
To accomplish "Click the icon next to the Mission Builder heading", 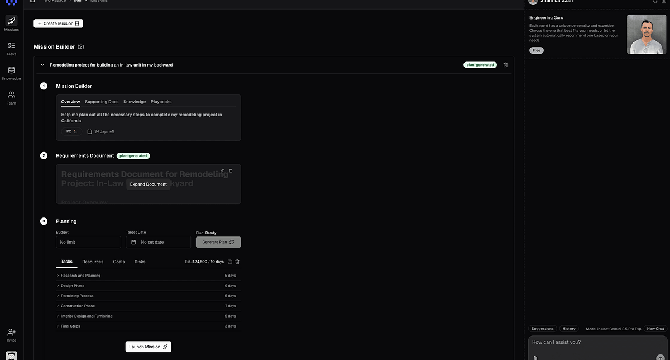I will 81,47.
